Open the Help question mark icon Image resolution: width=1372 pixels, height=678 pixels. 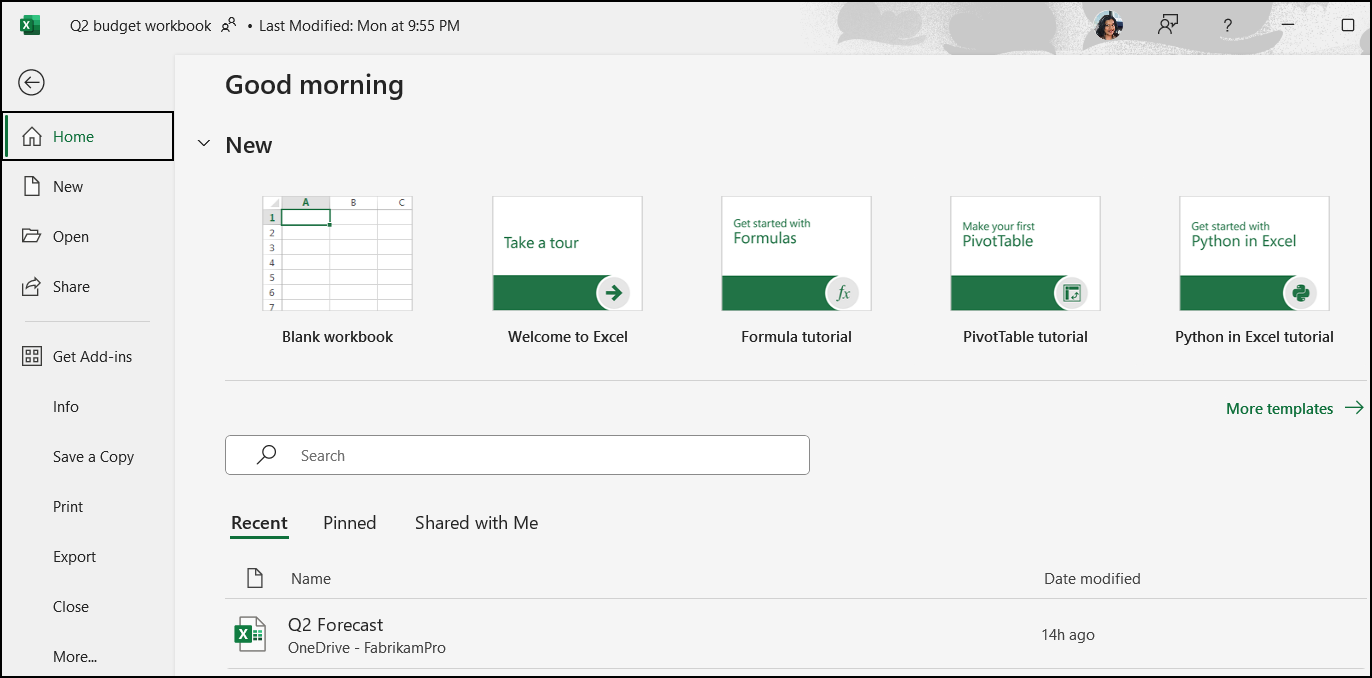(x=1227, y=25)
